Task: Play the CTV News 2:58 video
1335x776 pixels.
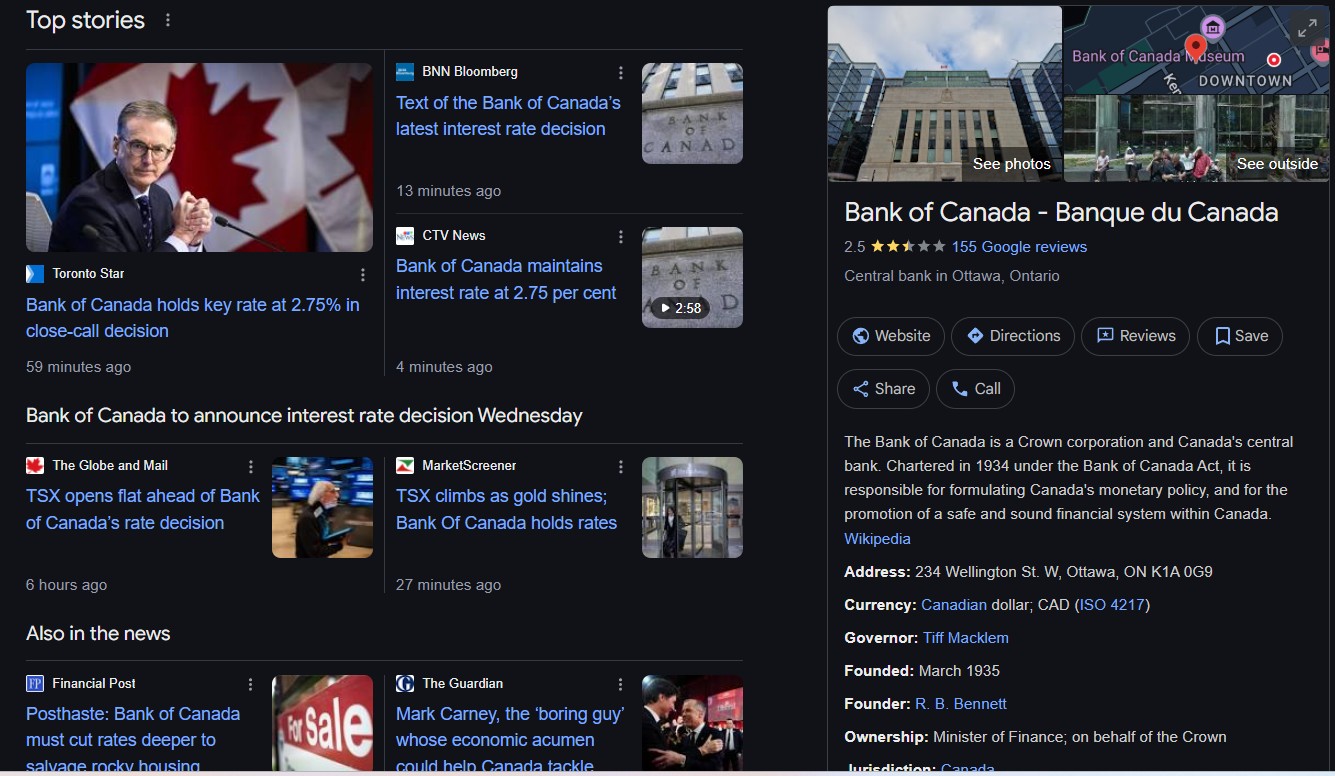Action: (x=680, y=308)
